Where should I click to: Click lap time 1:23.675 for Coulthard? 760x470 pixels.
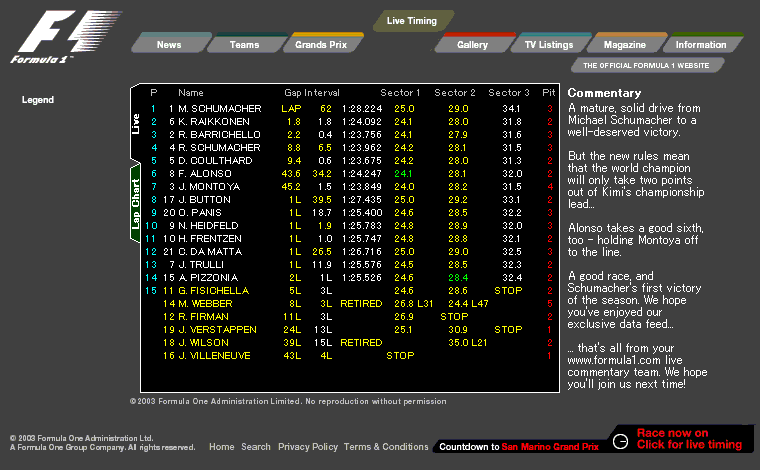point(362,161)
